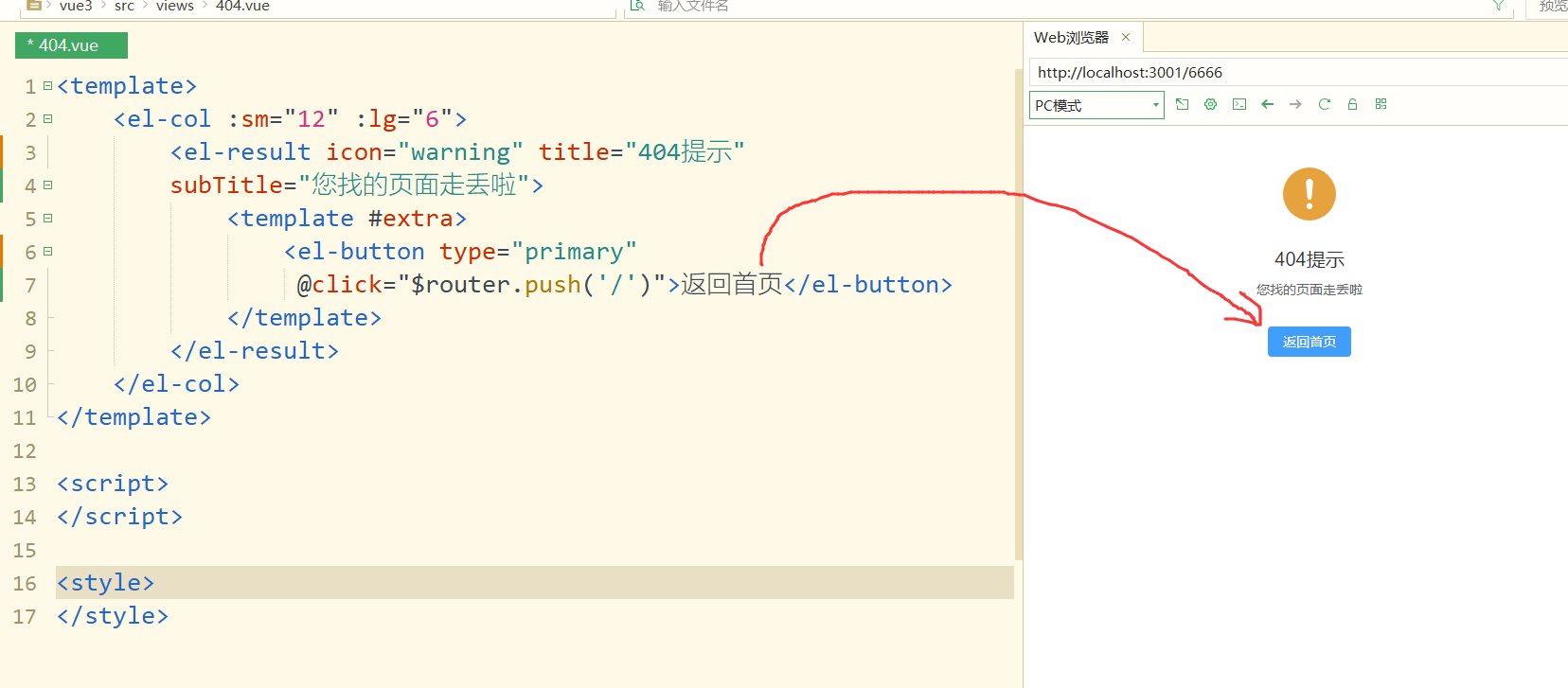Collapse the el-button block at line 6
Viewport: 1568px width, 688px height.
tap(47, 252)
